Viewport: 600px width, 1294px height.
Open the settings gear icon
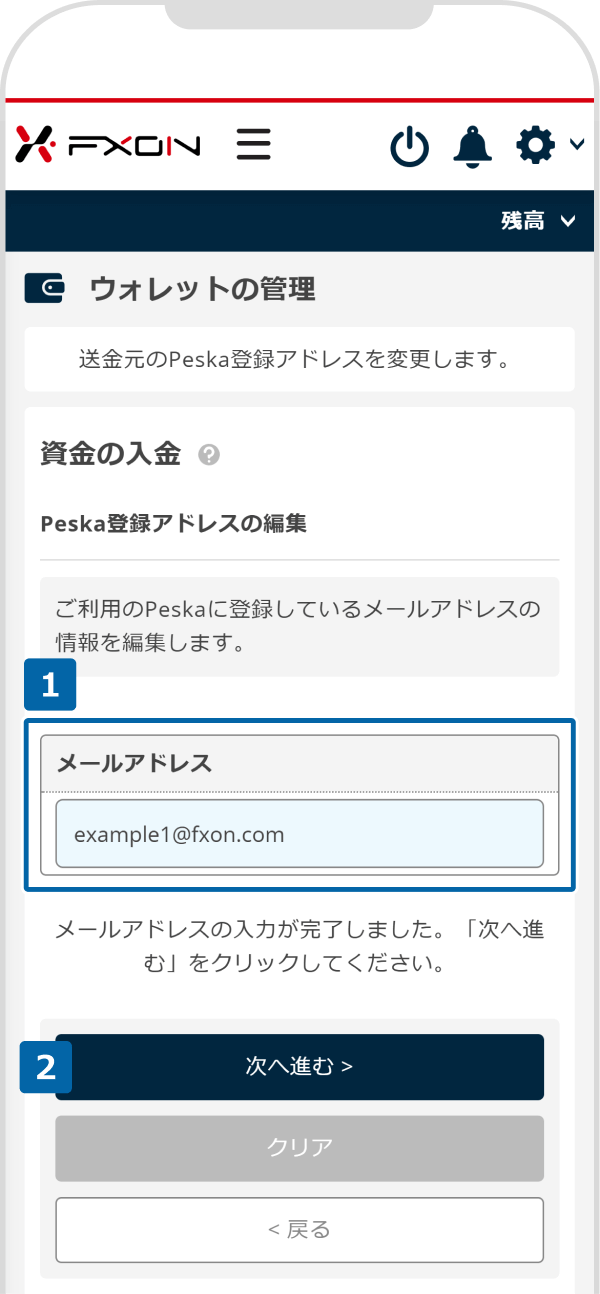(536, 146)
